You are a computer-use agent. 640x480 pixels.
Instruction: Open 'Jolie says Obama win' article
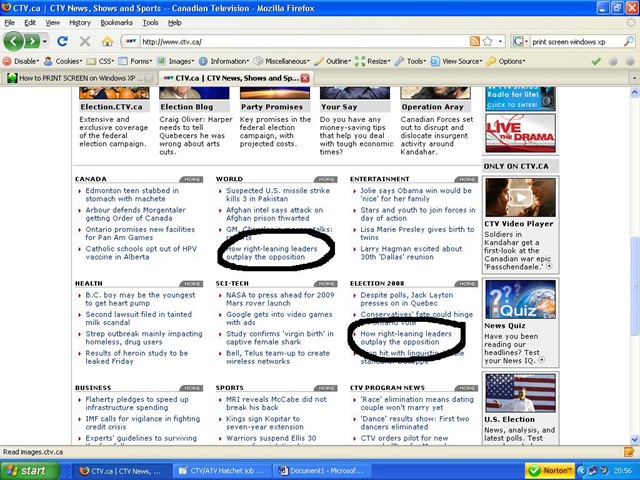(x=416, y=195)
